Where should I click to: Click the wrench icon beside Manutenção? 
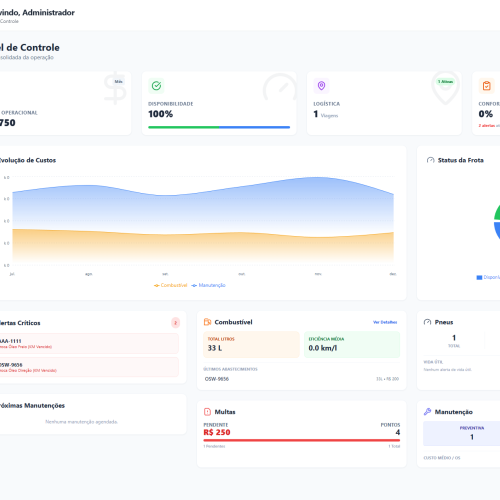(427, 412)
